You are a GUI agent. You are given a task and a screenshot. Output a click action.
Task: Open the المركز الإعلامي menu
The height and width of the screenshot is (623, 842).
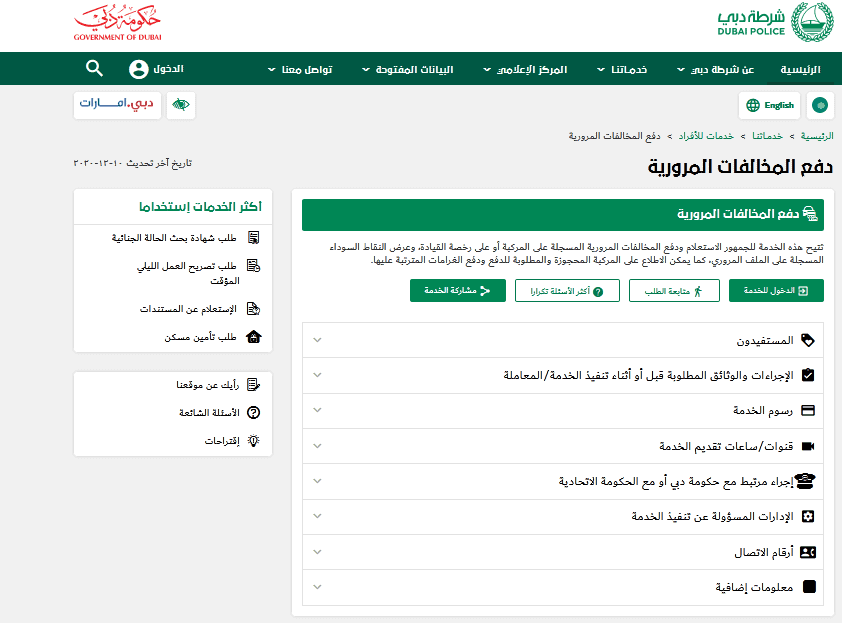click(525, 69)
